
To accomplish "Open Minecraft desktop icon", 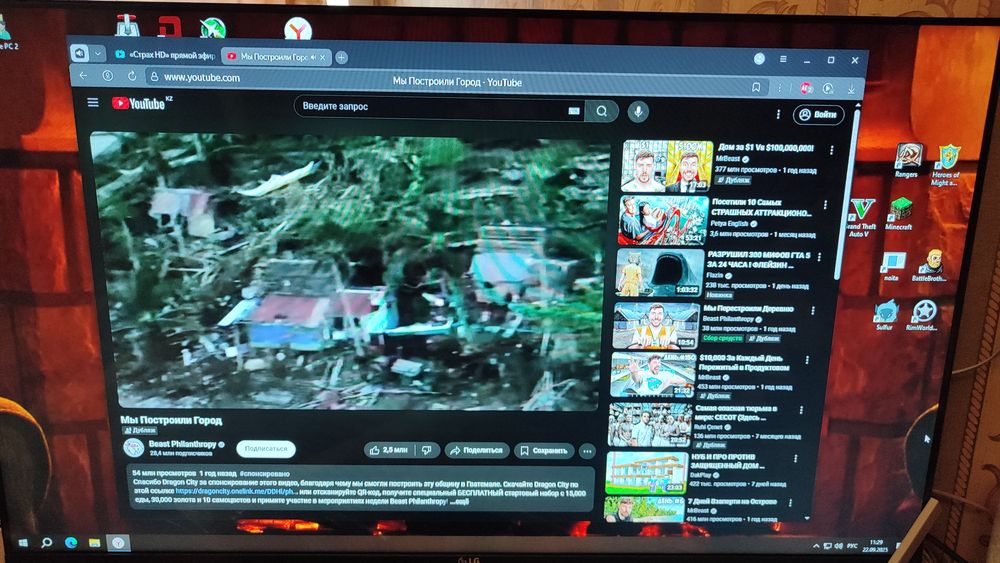I will pyautogui.click(x=899, y=214).
